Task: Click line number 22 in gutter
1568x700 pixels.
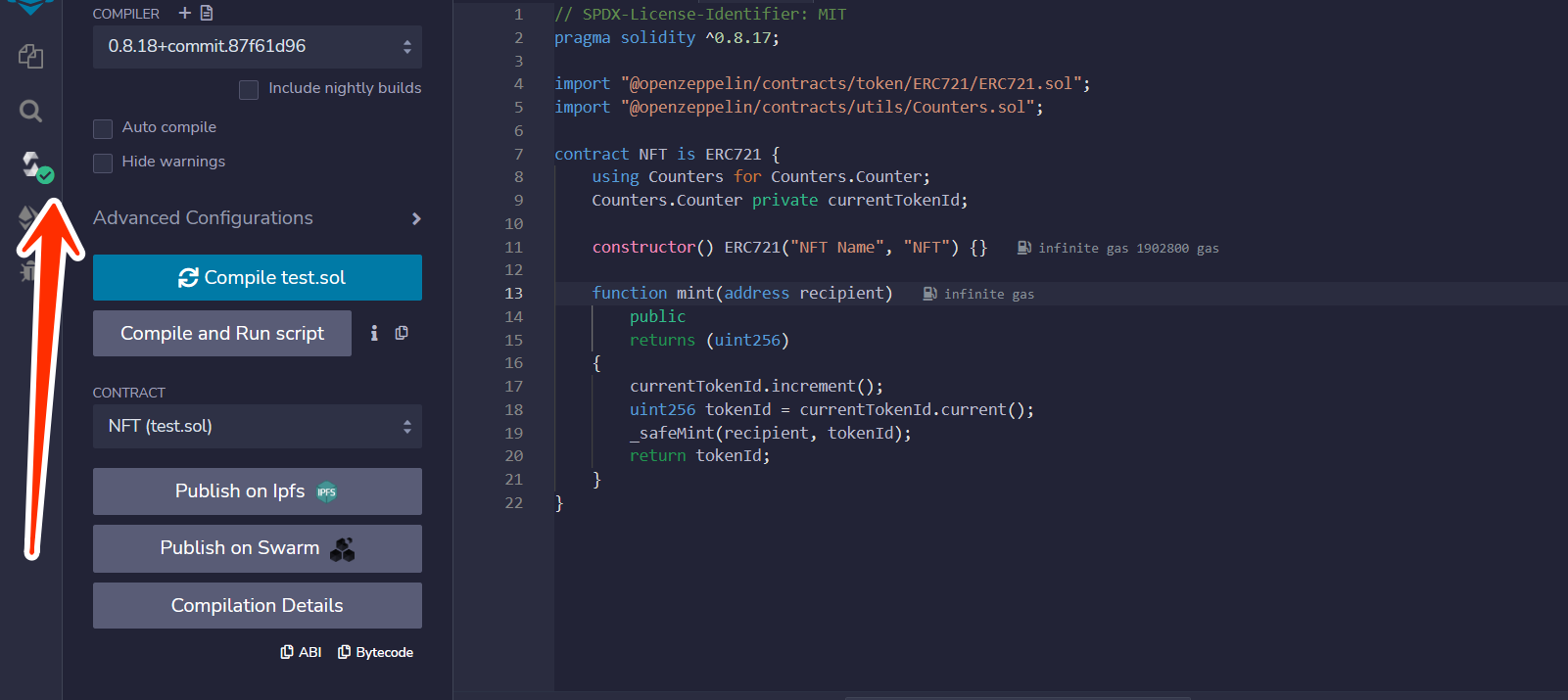Action: pos(514,502)
